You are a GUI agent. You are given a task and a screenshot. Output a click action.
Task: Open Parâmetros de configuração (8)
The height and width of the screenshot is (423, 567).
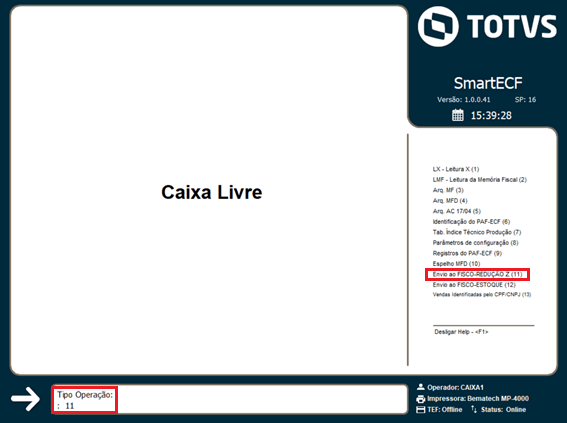click(x=476, y=243)
